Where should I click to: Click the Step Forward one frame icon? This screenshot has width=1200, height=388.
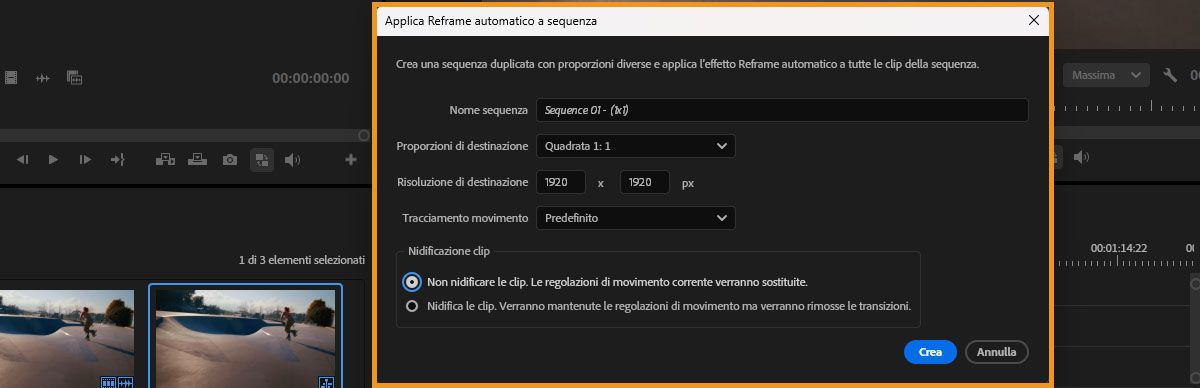[x=85, y=159]
